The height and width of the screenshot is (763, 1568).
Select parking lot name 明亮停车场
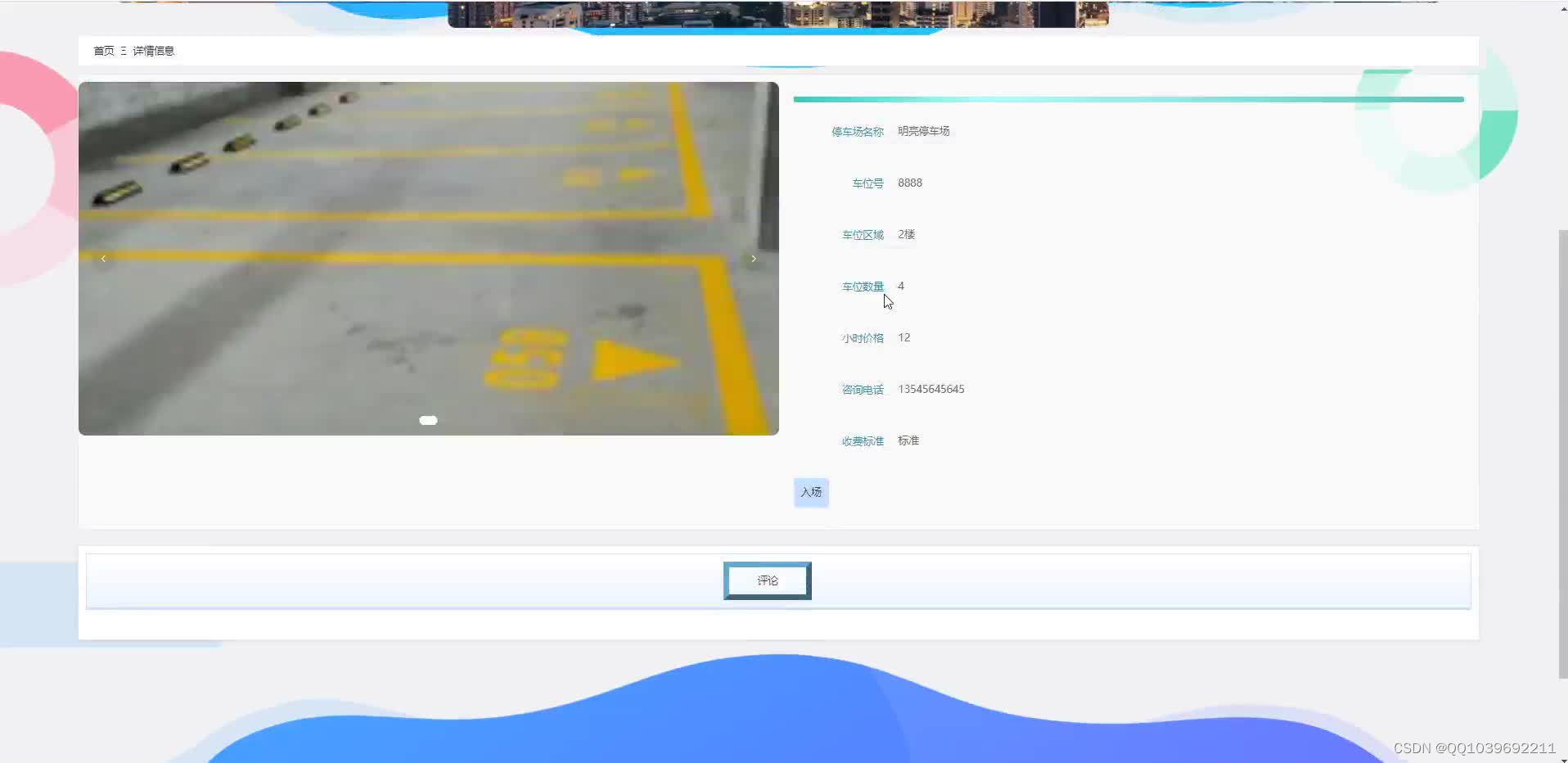(924, 131)
